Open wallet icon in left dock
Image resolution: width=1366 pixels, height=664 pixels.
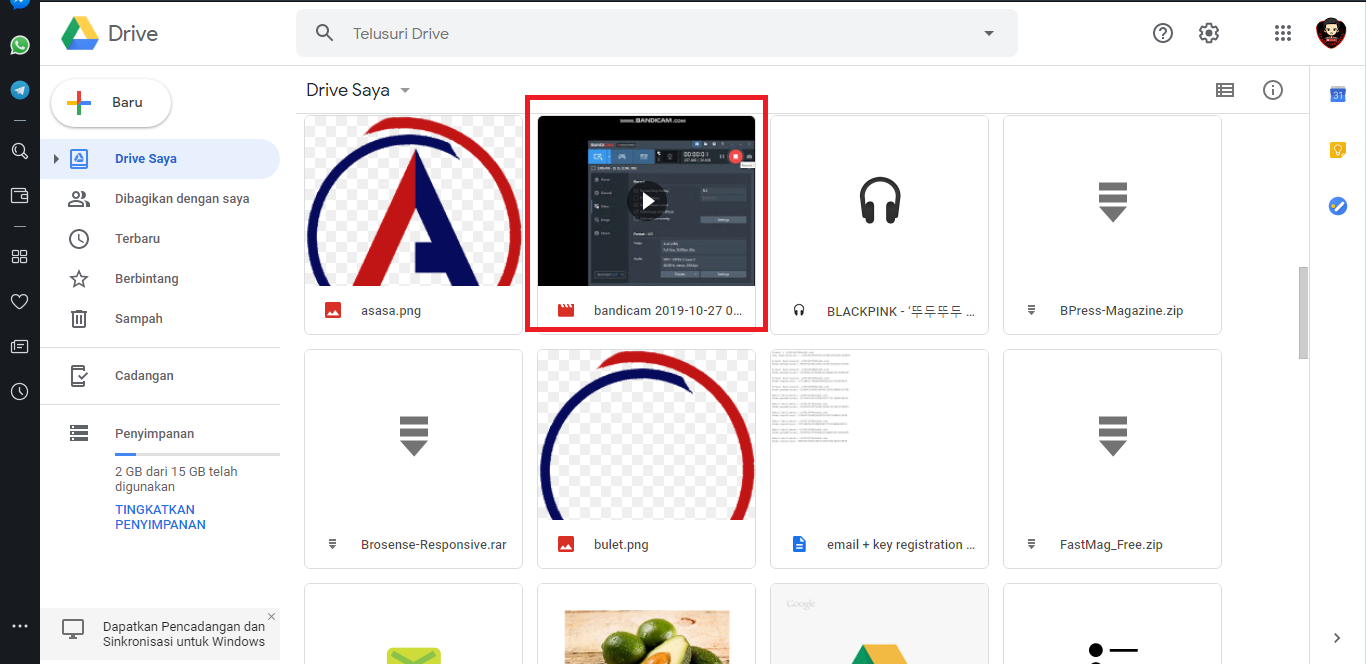[19, 195]
